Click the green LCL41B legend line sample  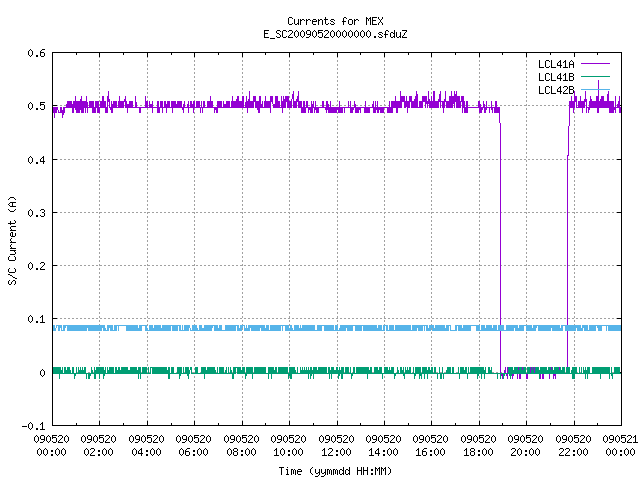point(595,76)
